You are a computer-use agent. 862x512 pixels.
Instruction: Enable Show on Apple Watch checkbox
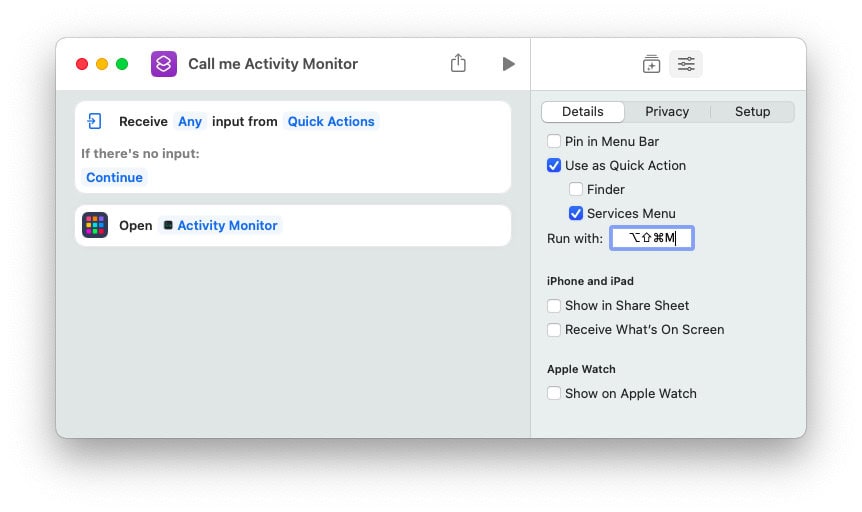pyautogui.click(x=554, y=393)
